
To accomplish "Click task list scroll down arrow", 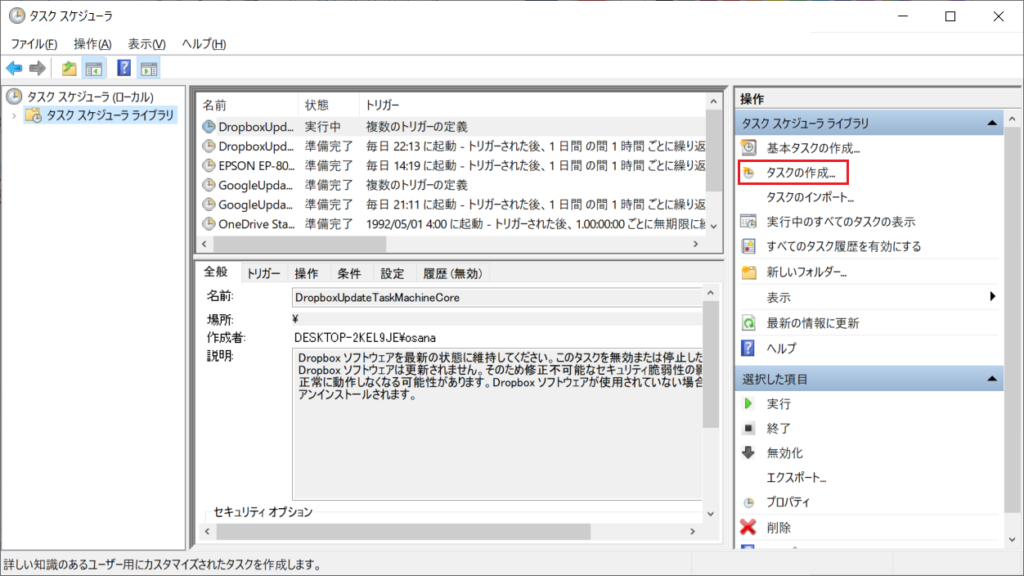I will [x=714, y=226].
